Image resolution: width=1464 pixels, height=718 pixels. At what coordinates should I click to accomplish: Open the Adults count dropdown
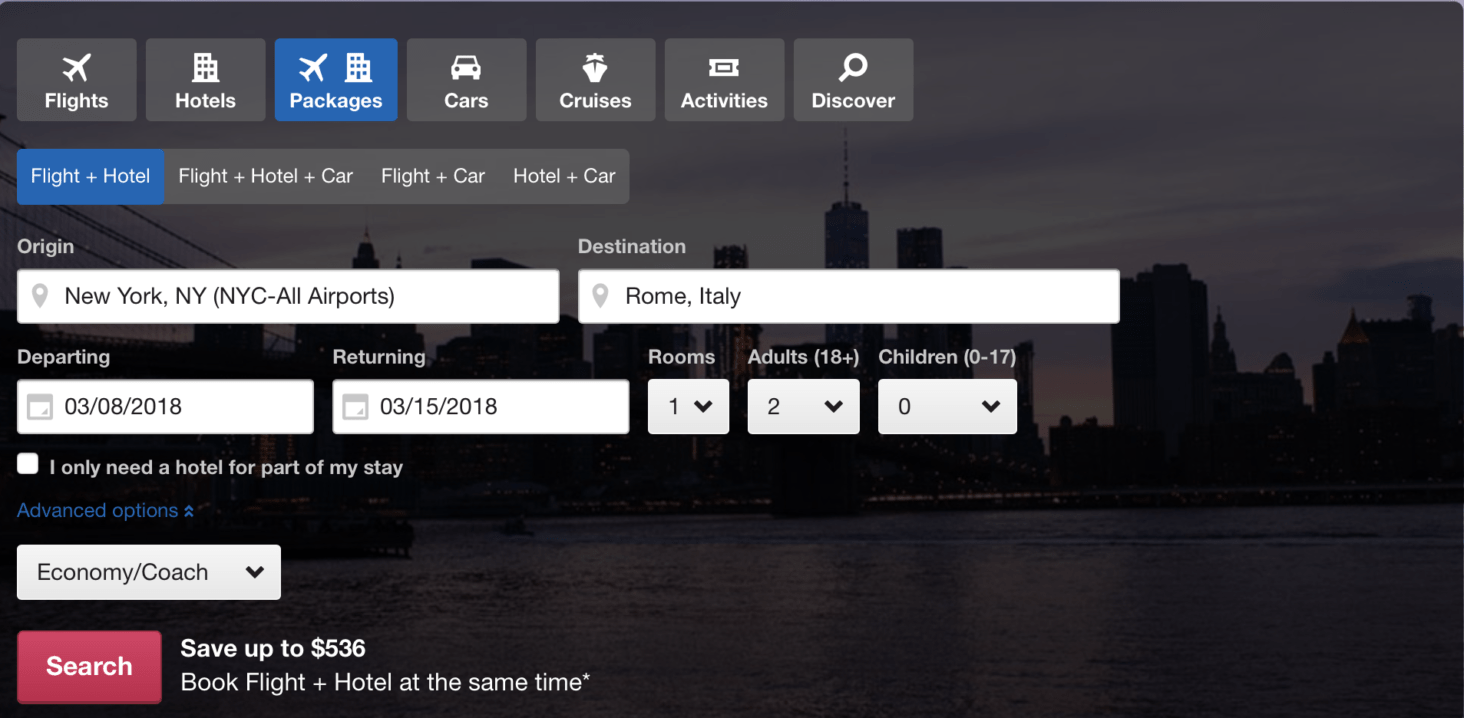pyautogui.click(x=803, y=407)
